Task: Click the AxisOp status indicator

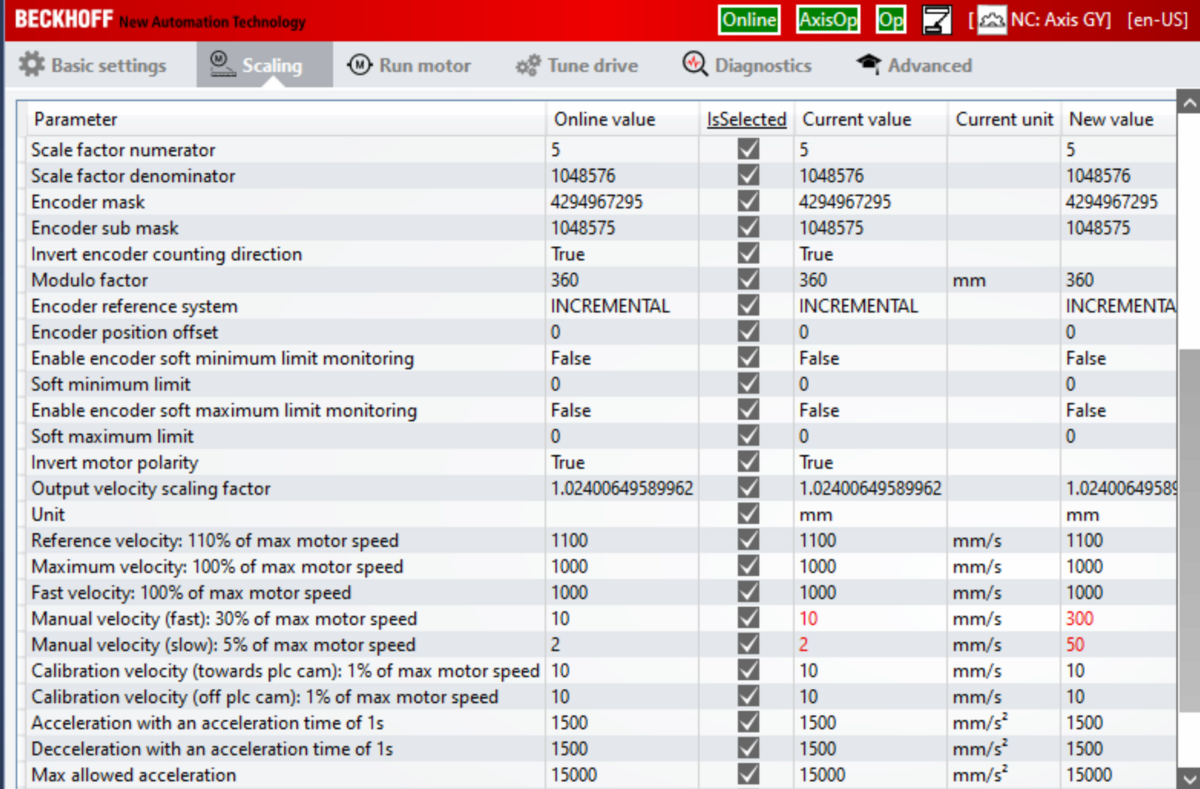Action: 828,20
